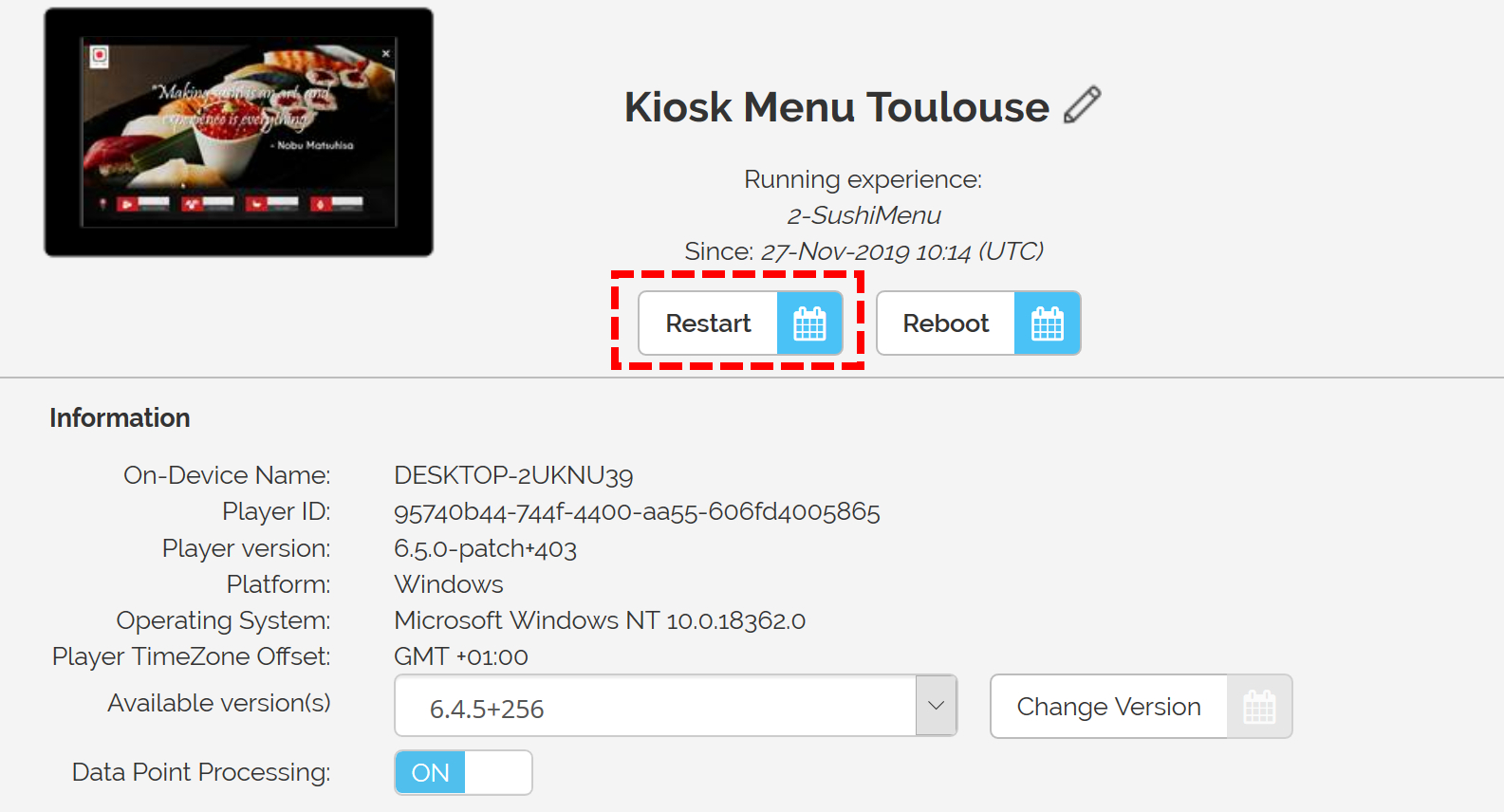Open the Reboot schedule calendar icon

pos(1047,323)
